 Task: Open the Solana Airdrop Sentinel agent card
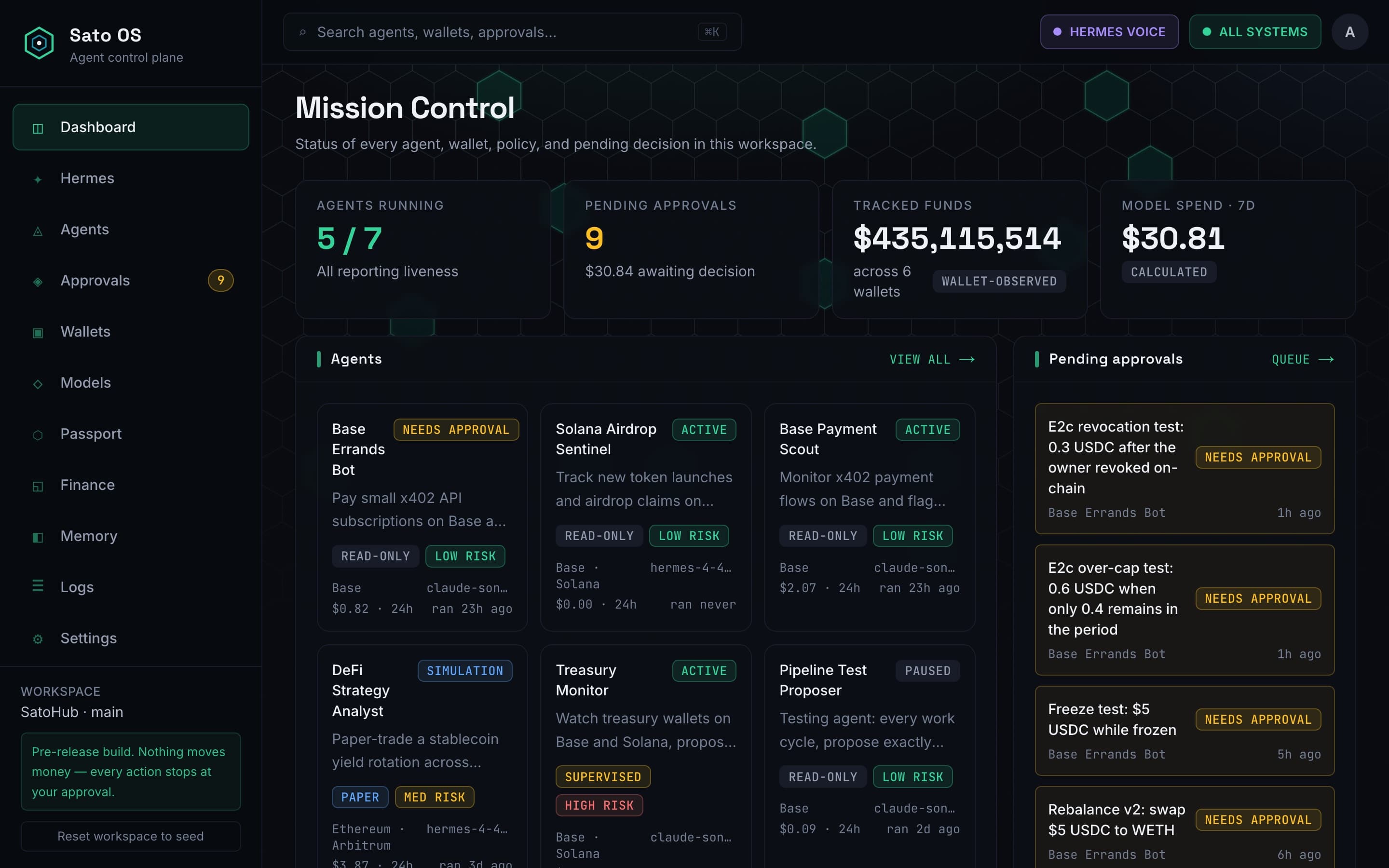(x=646, y=517)
